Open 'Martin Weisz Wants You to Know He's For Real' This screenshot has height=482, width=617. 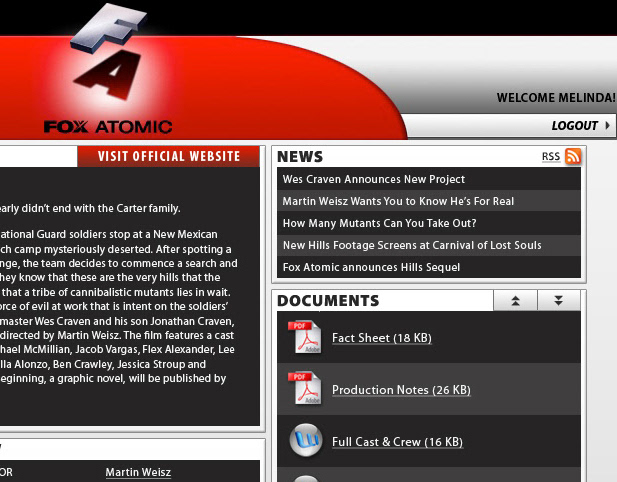click(429, 201)
